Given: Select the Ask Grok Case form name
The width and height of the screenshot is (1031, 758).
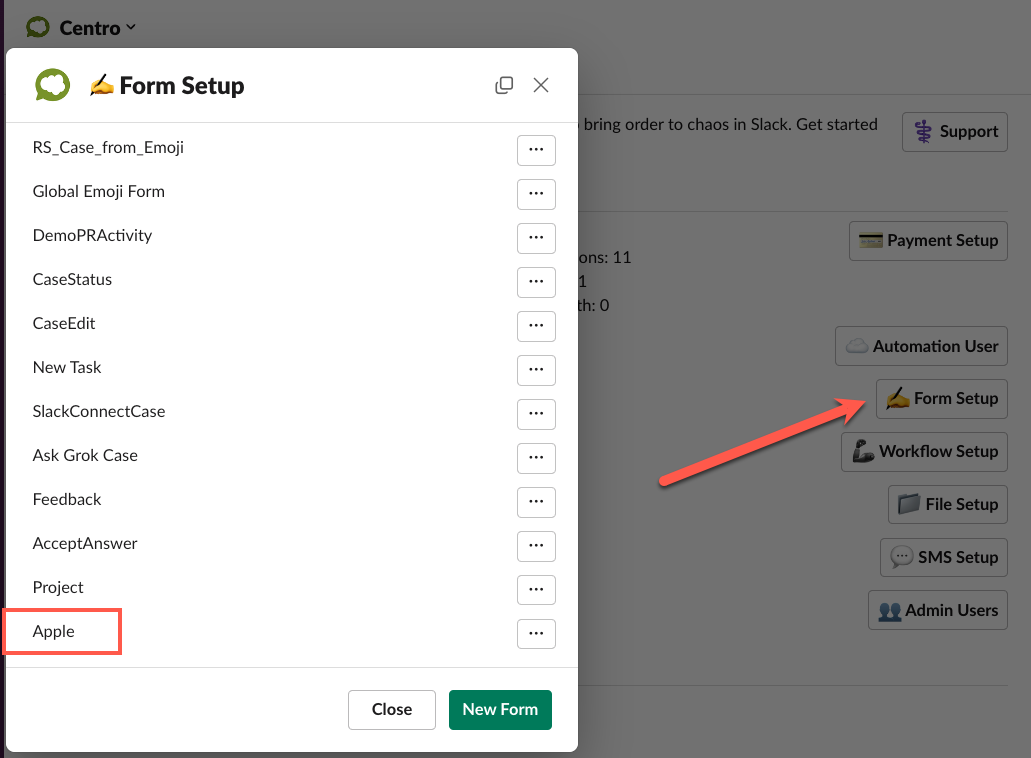Looking at the screenshot, I should (85, 456).
